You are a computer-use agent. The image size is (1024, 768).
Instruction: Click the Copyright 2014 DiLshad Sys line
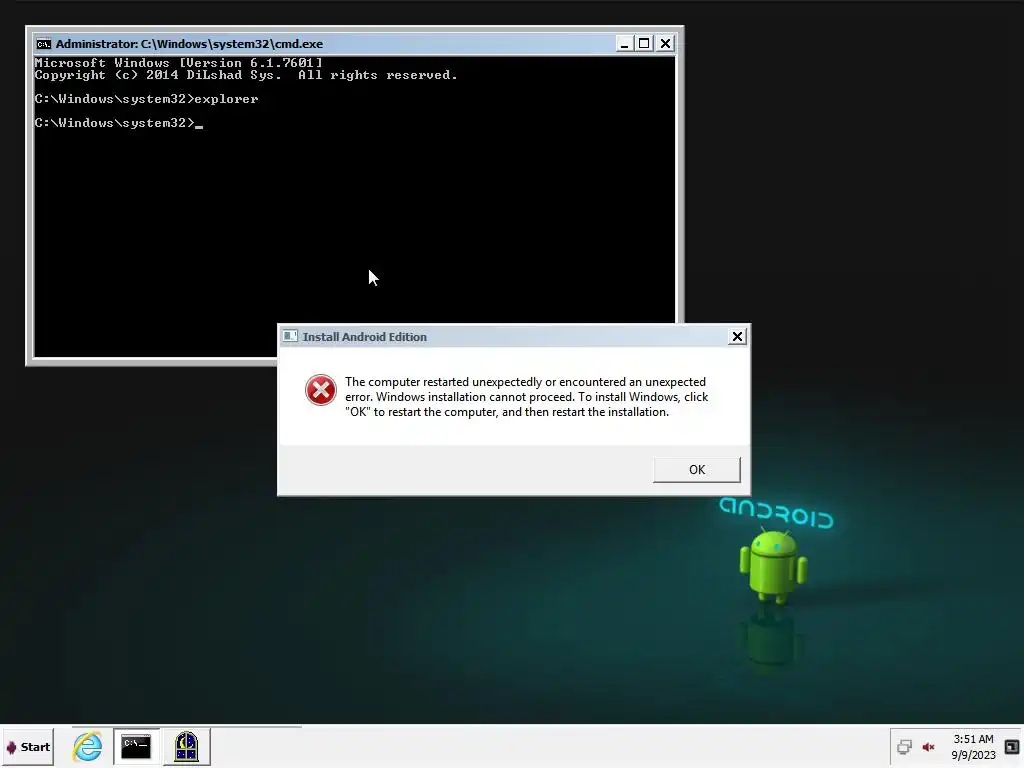246,75
